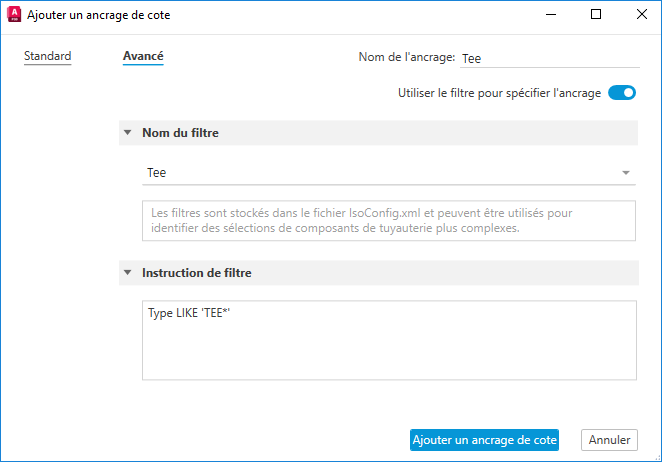
Task: Collapse Instruction de filtre section triangle
Action: tap(127, 272)
